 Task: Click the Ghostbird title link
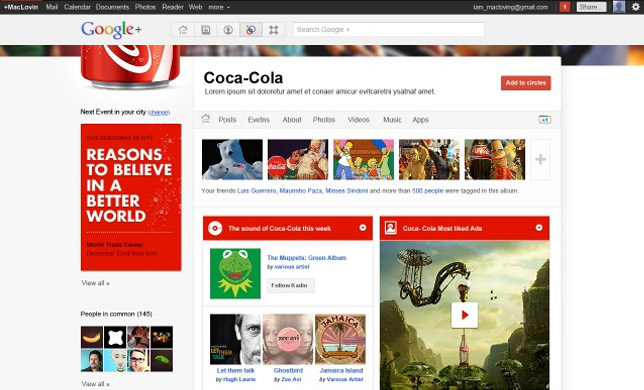tap(288, 370)
